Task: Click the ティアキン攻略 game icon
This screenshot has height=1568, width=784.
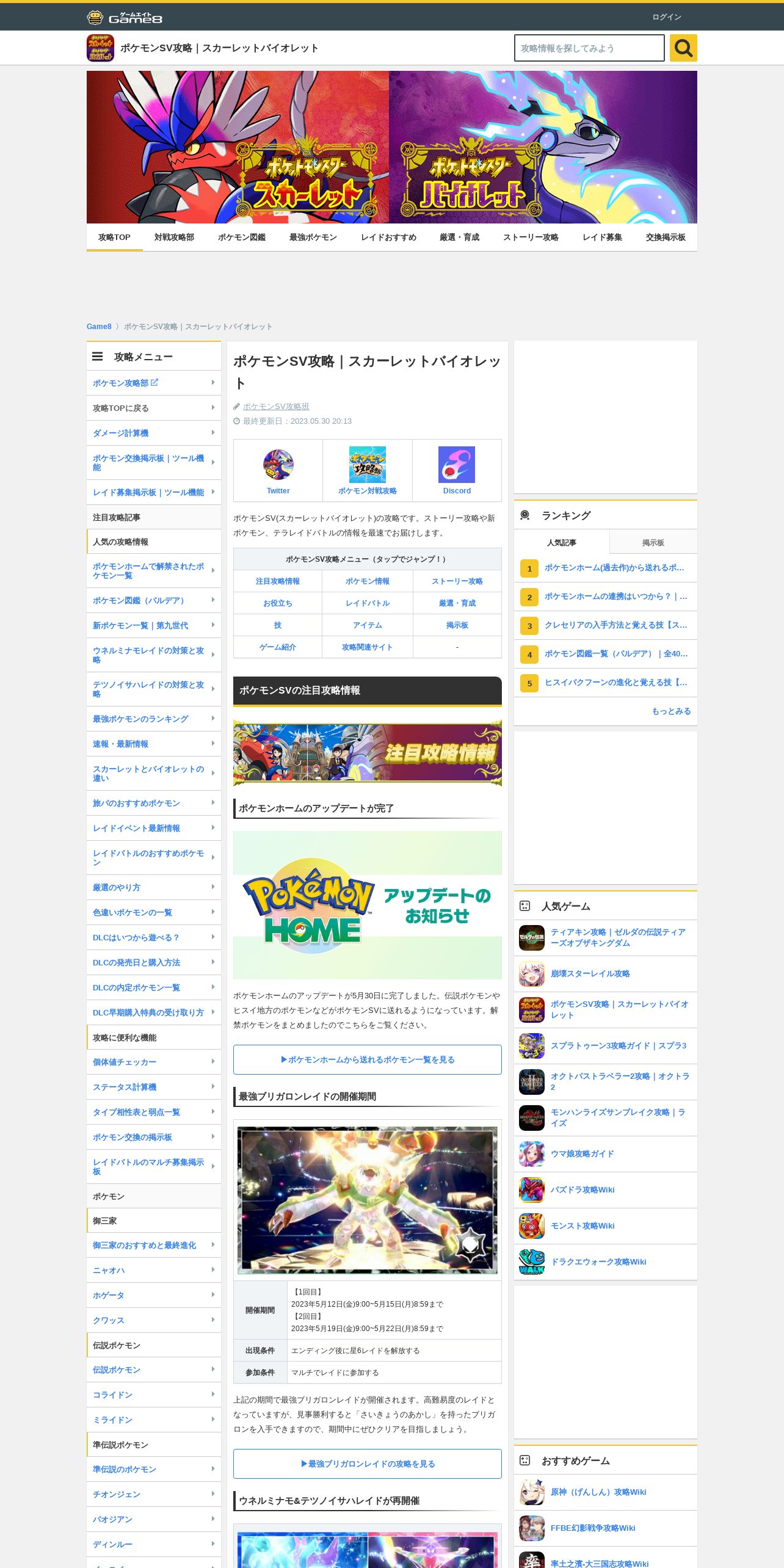Action: tap(532, 938)
